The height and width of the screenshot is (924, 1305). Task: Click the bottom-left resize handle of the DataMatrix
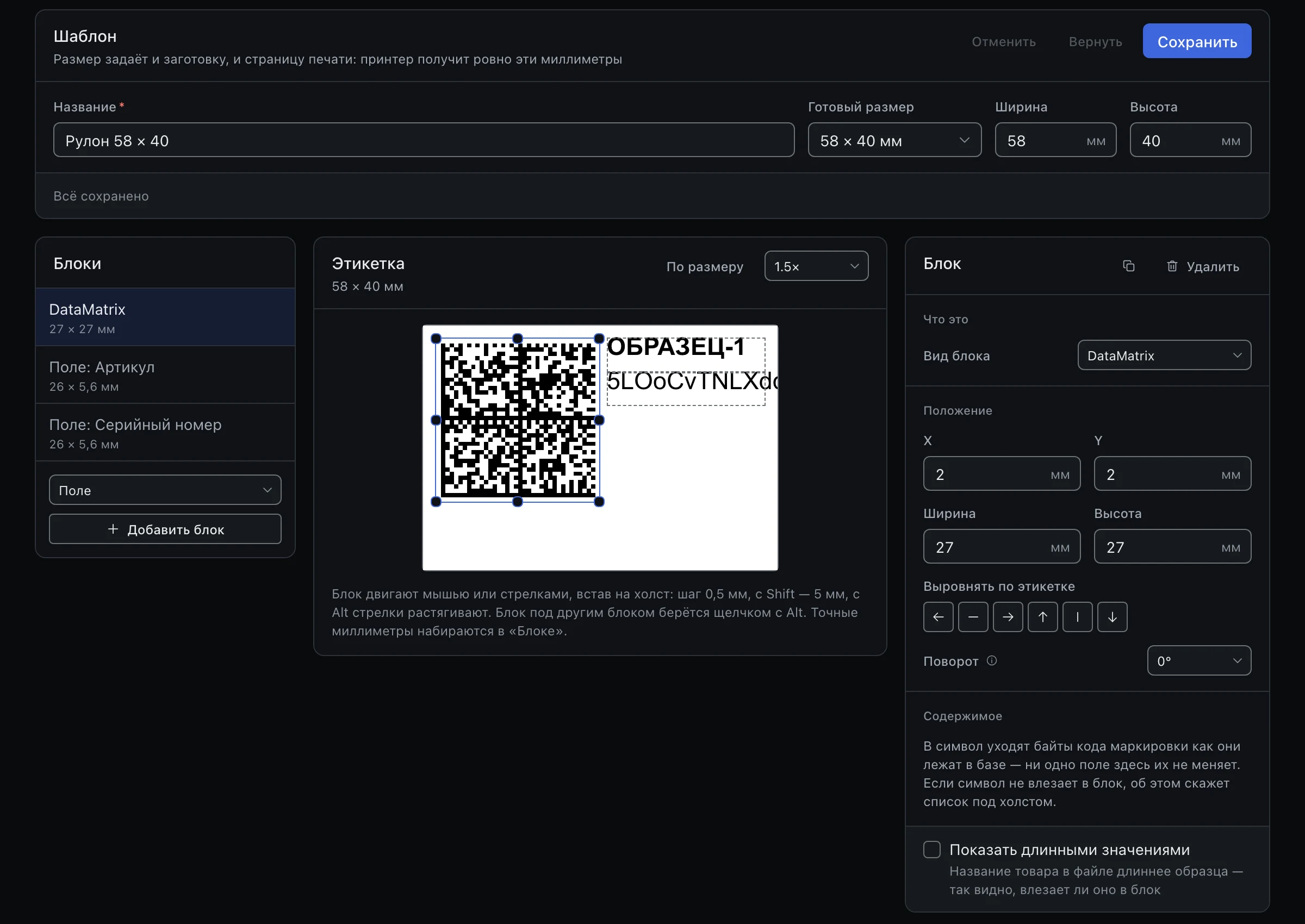[x=436, y=502]
